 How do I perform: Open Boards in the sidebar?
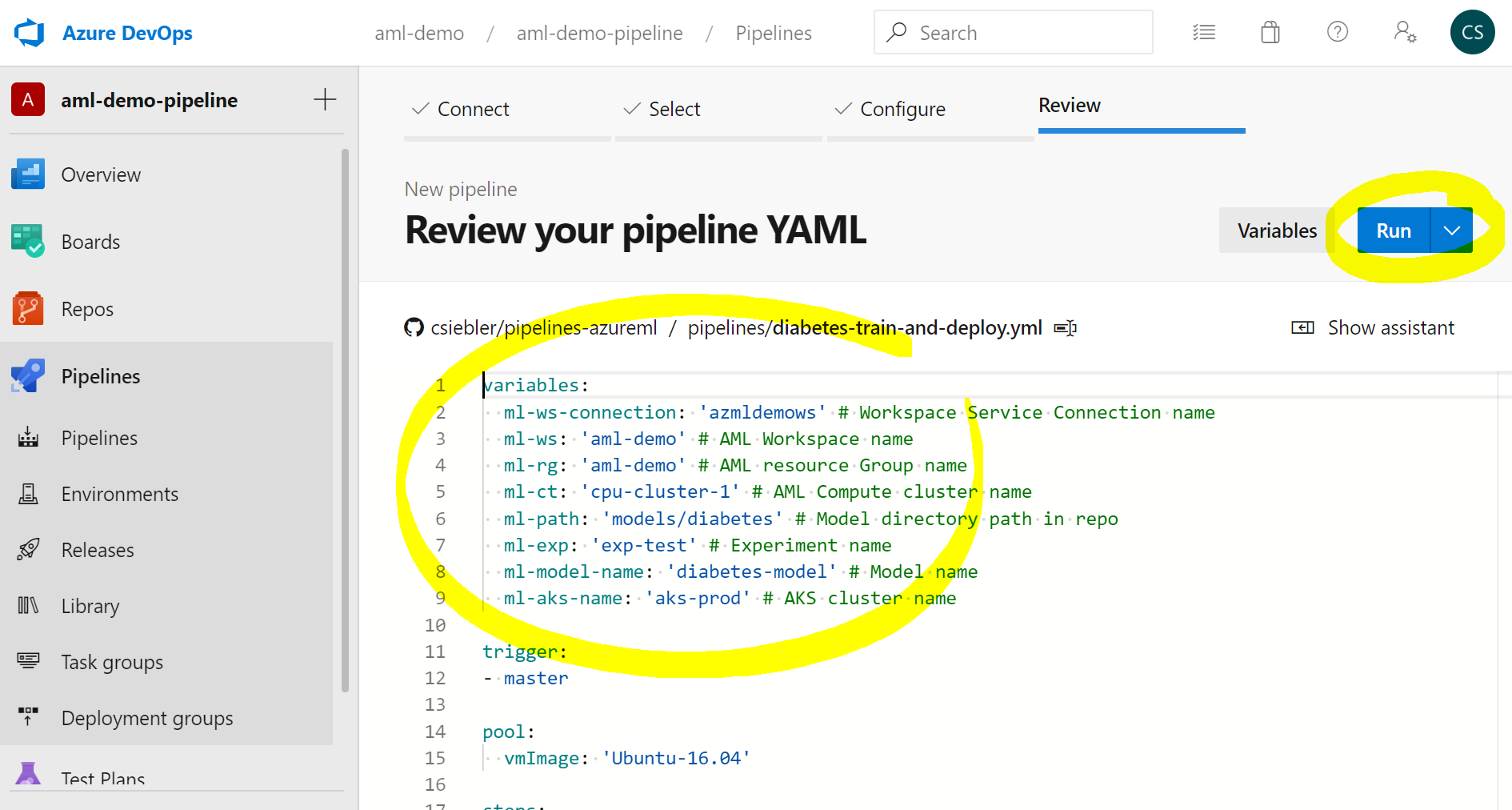[166, 242]
